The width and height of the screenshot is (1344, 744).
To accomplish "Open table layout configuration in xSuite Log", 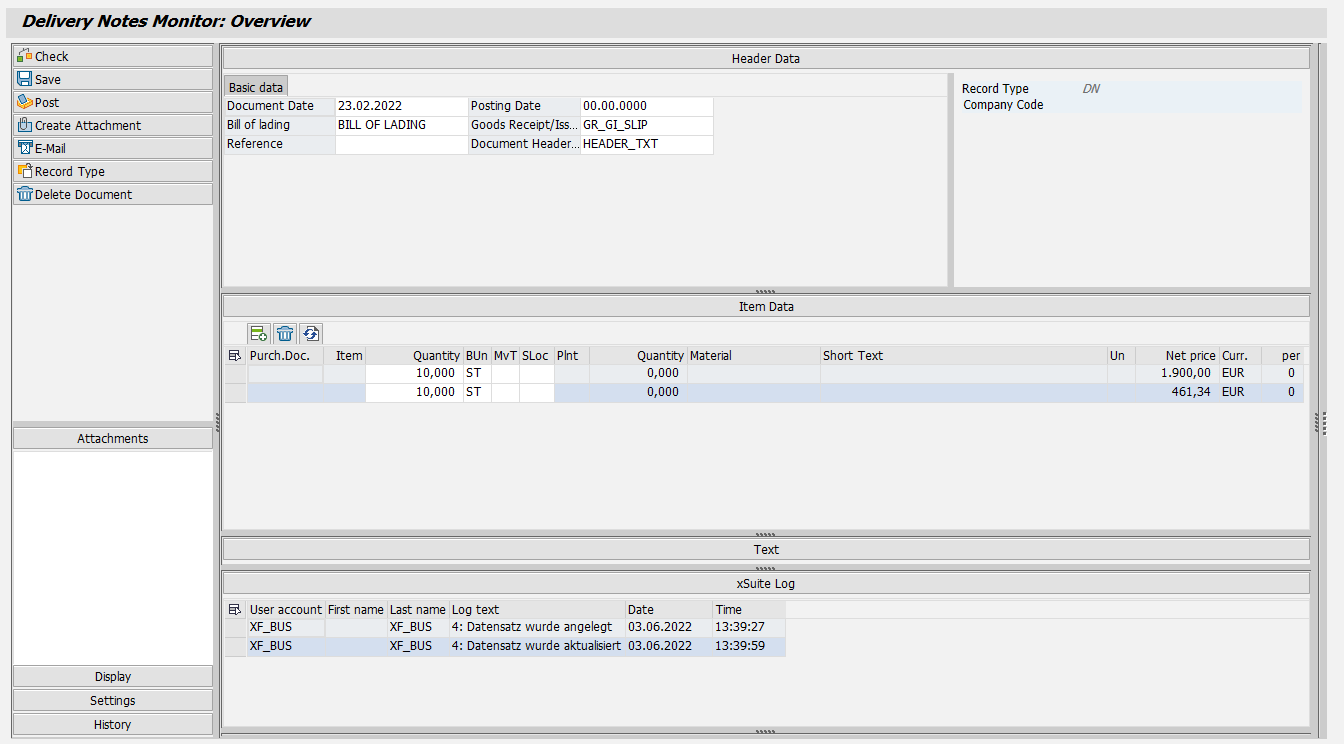I will (235, 609).
